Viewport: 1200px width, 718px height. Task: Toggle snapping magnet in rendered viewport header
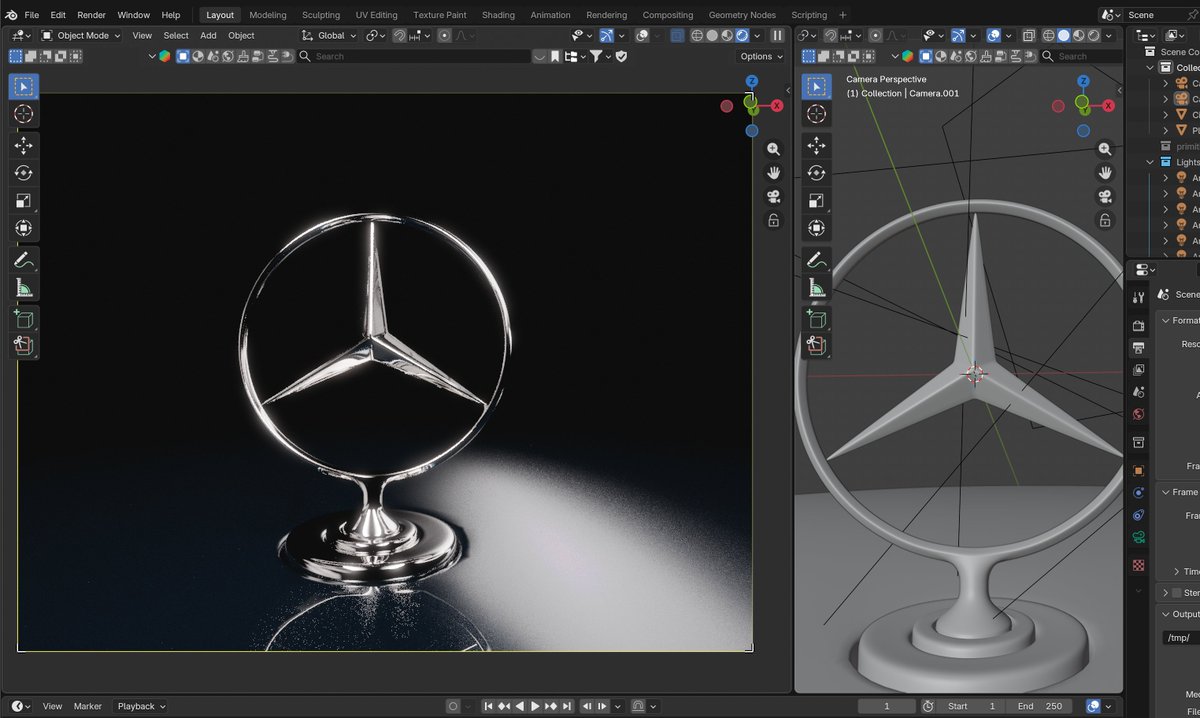(x=400, y=35)
